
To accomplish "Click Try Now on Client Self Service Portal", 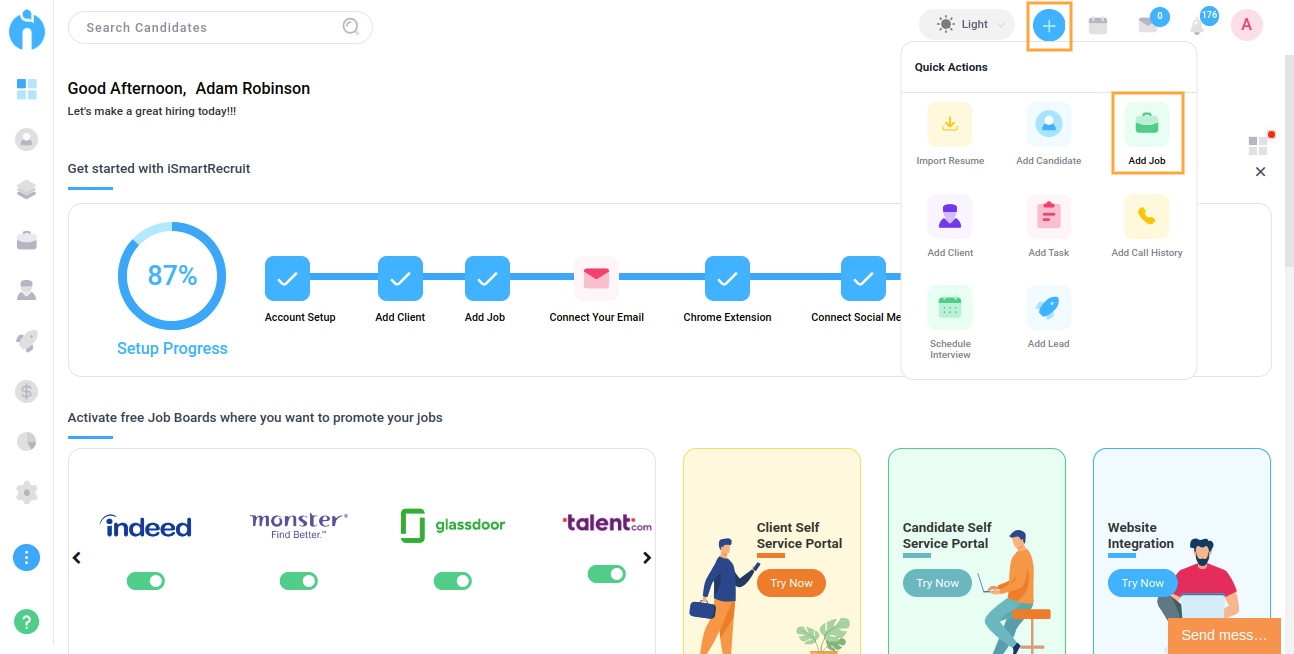I will click(x=791, y=583).
